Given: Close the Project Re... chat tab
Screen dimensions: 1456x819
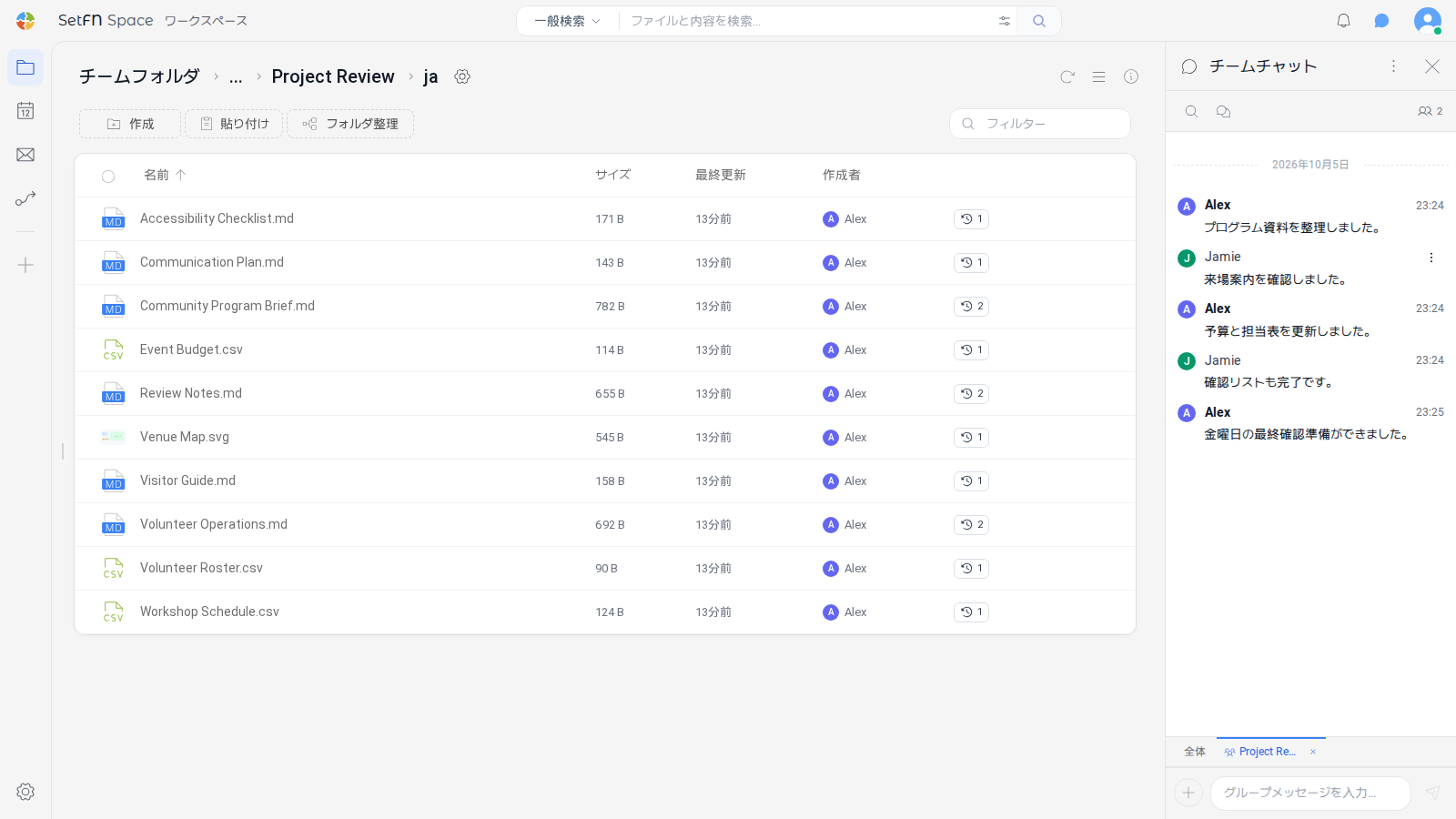Looking at the screenshot, I should [1313, 752].
